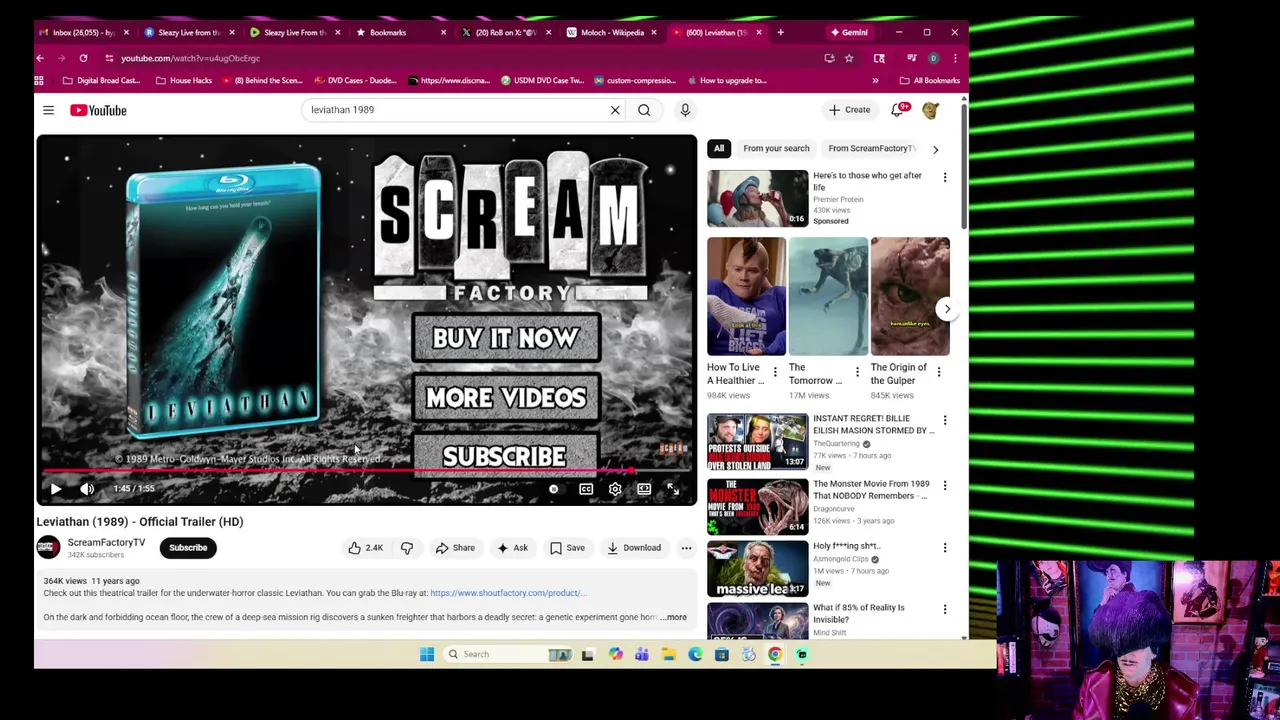
Task: Open Windows Start menu
Action: pos(427,654)
